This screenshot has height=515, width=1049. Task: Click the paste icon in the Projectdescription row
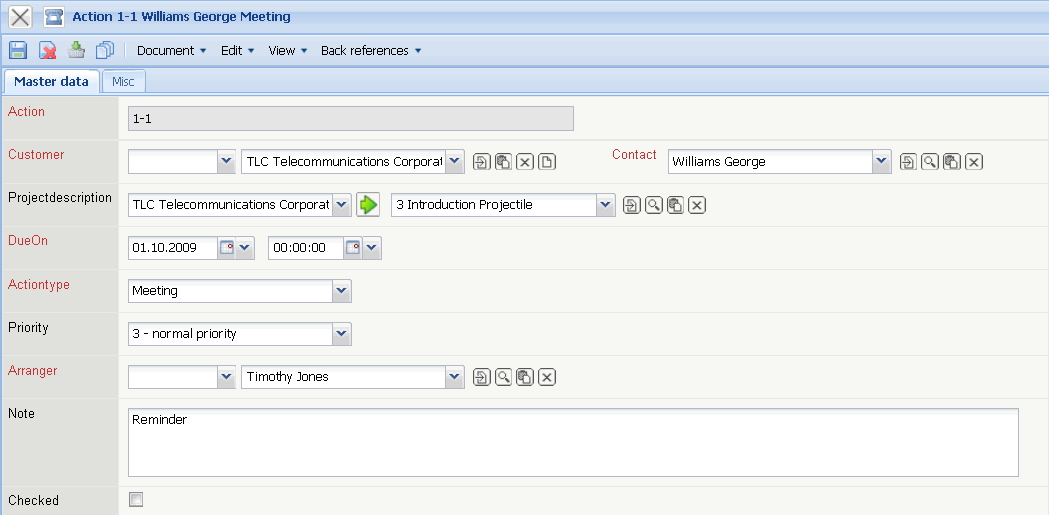pos(676,205)
